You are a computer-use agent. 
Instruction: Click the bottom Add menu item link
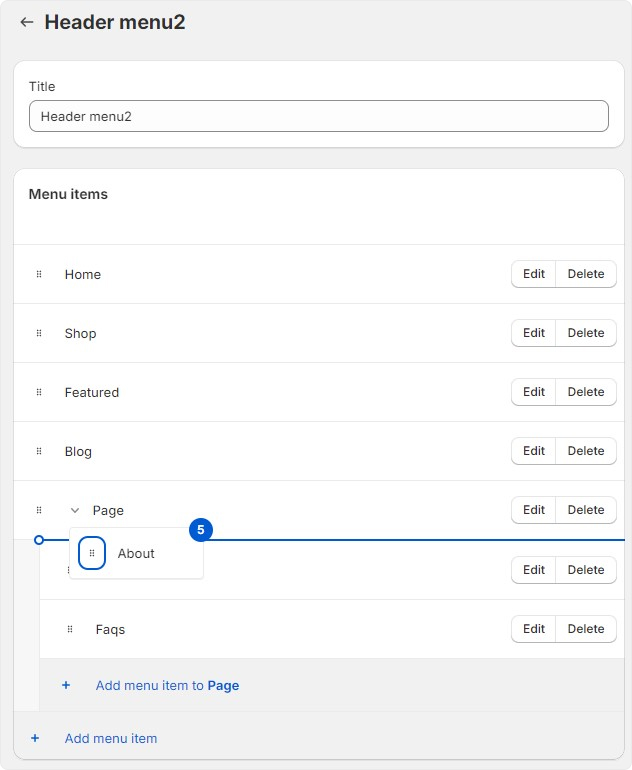pyautogui.click(x=111, y=739)
